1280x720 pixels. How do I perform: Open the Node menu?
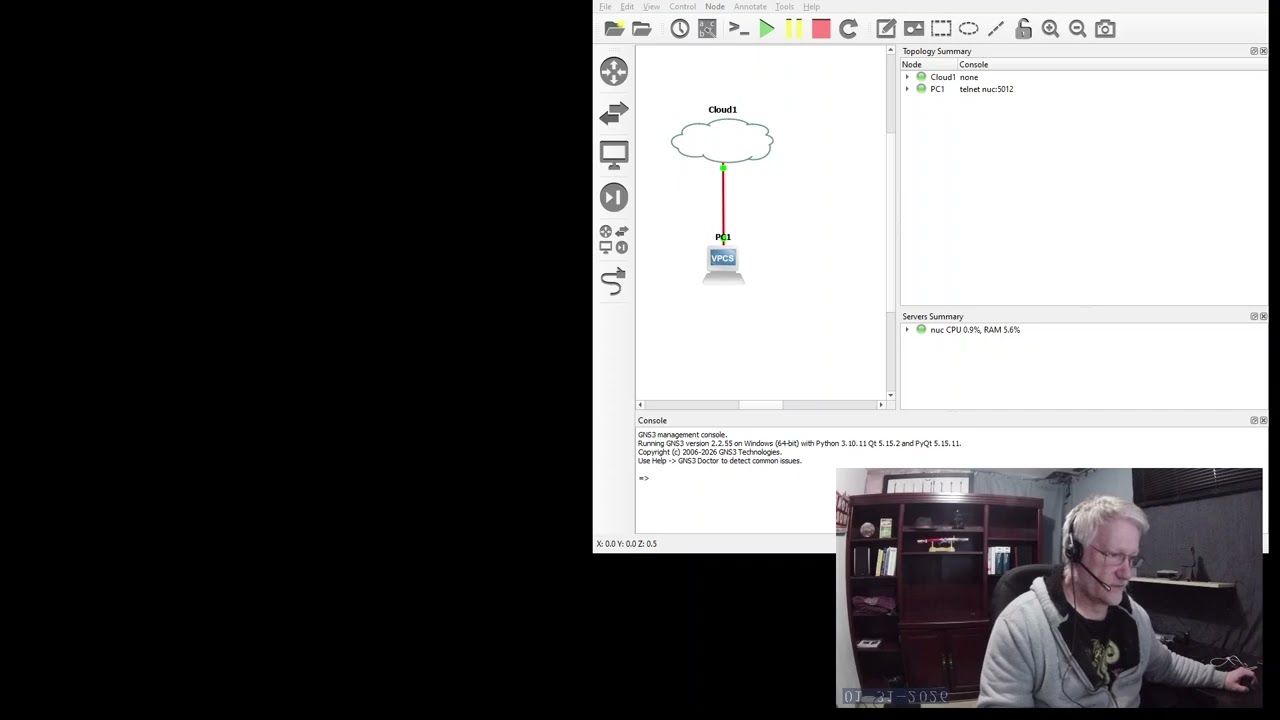click(x=715, y=7)
